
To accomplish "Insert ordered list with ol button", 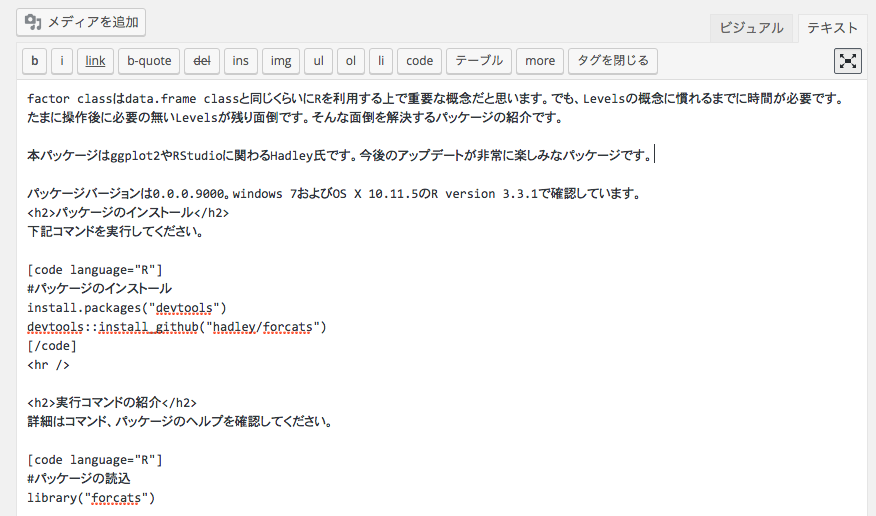I will click(x=351, y=61).
